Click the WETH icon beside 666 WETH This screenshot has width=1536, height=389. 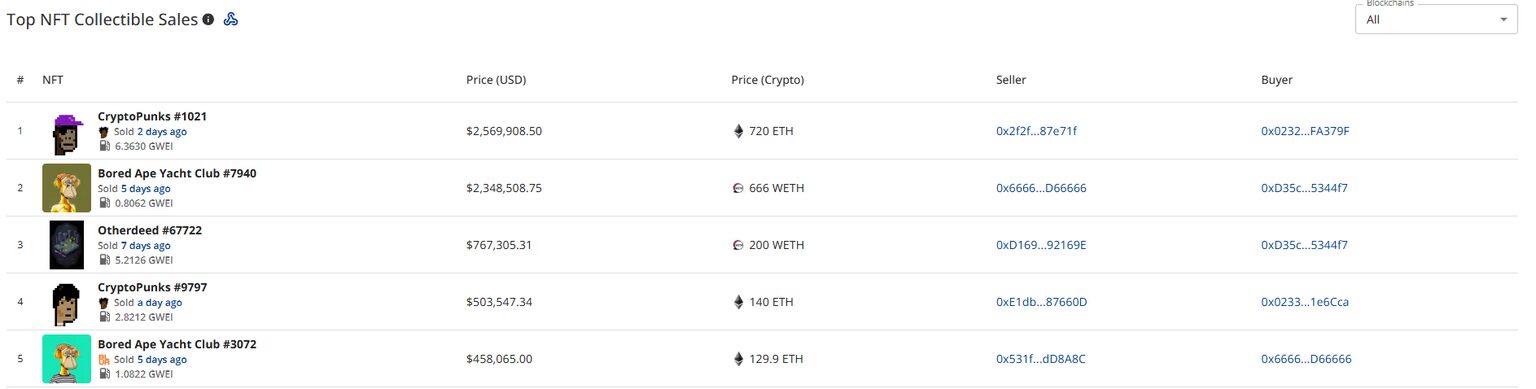pyautogui.click(x=739, y=188)
